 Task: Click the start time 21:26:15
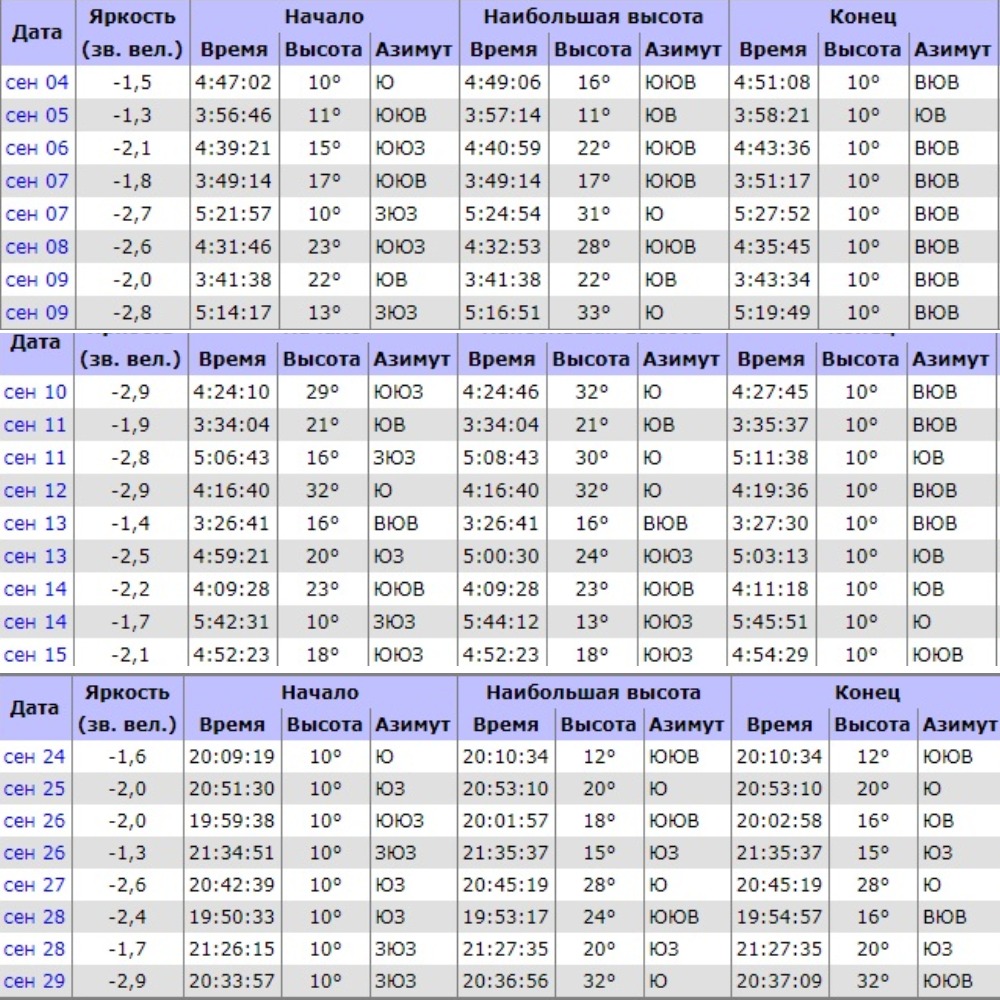tap(232, 949)
